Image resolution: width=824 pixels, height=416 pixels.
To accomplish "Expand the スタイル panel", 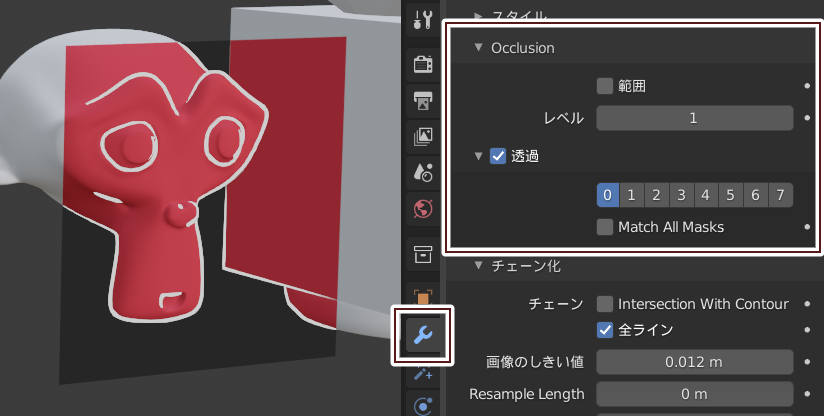I will [x=478, y=16].
